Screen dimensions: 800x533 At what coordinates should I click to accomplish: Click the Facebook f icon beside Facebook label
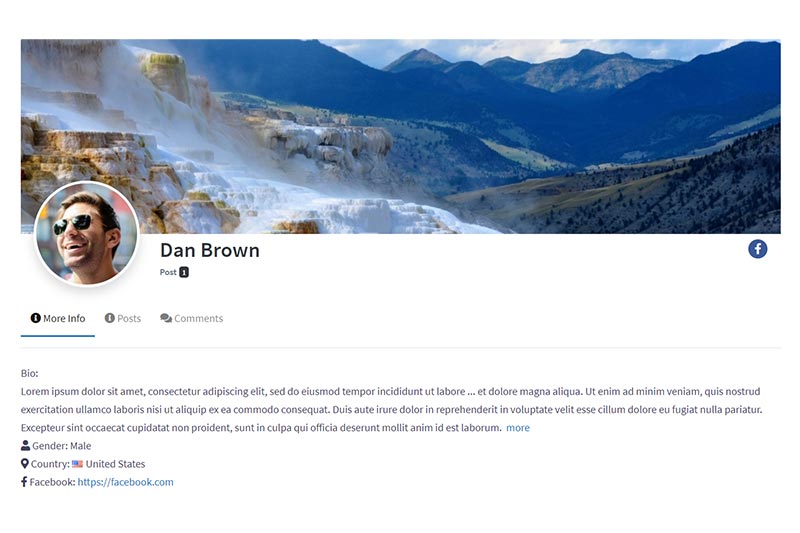click(24, 481)
